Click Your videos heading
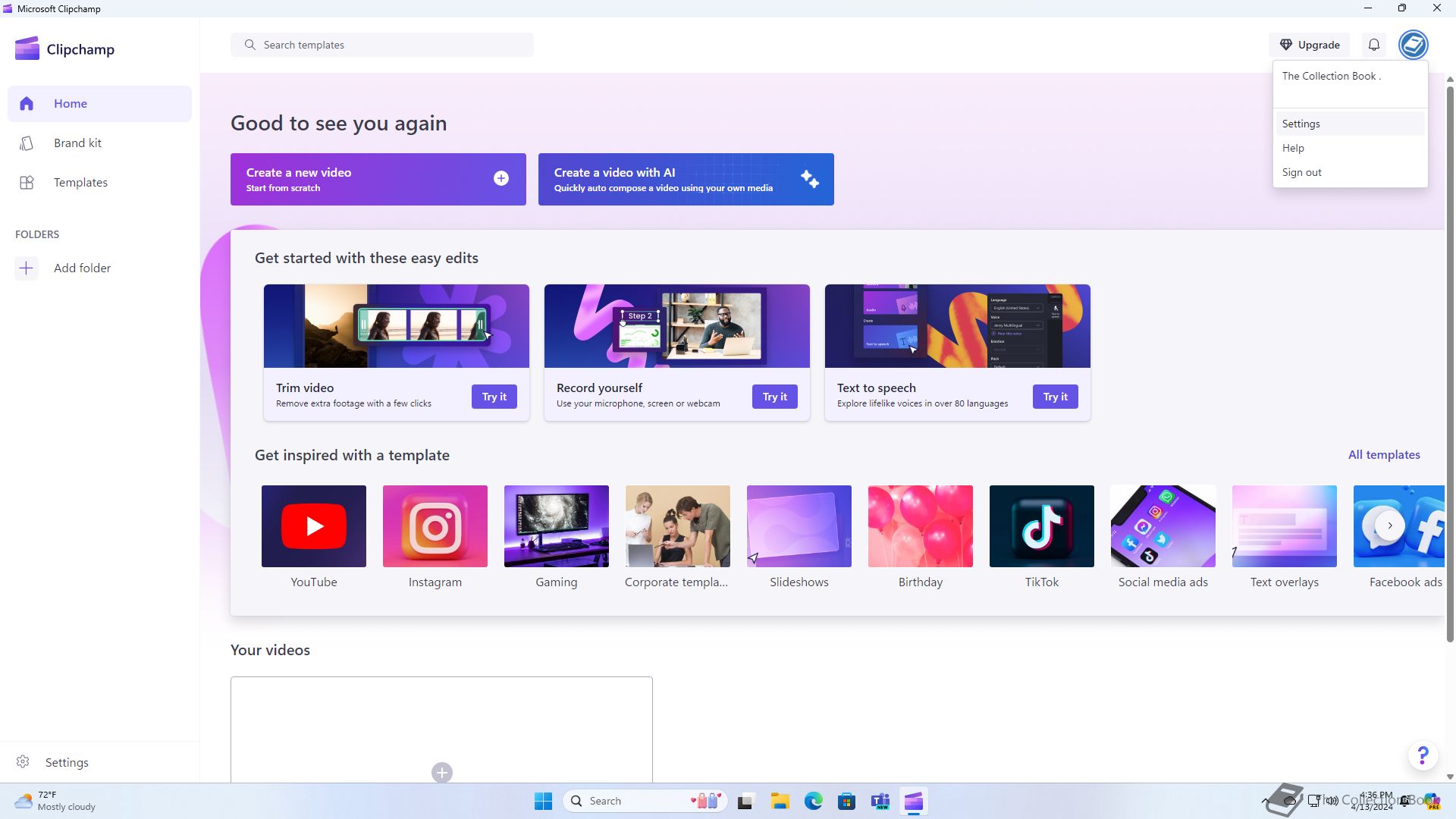This screenshot has width=1456, height=819. (270, 650)
